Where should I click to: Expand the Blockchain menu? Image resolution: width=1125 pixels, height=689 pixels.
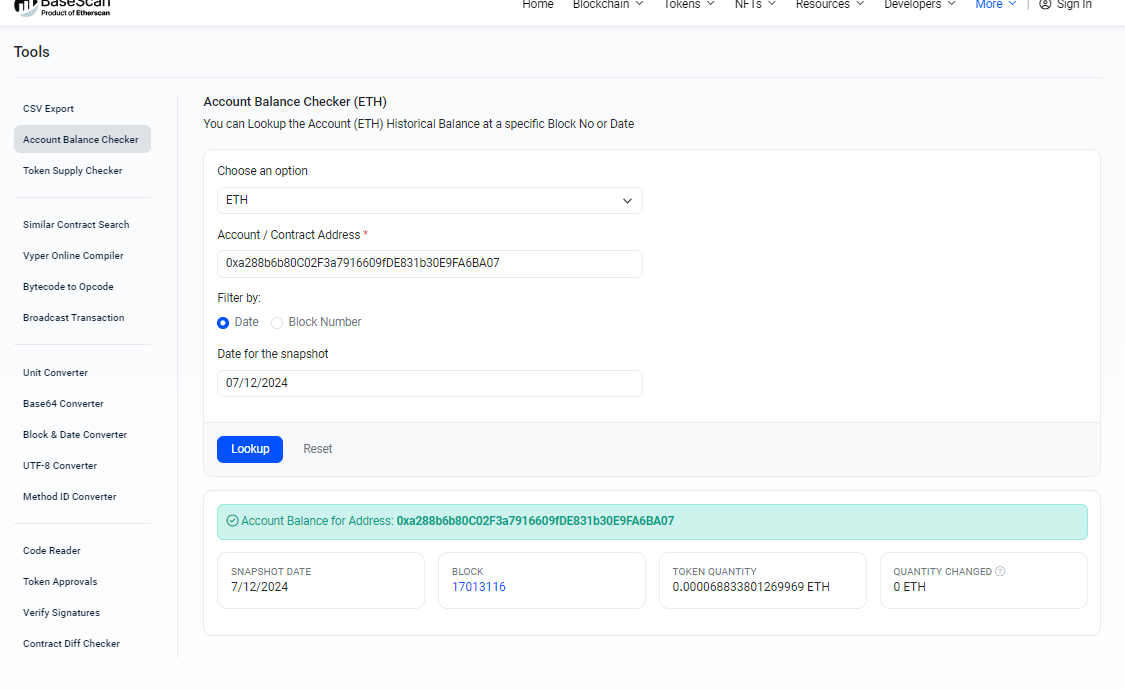pos(608,4)
